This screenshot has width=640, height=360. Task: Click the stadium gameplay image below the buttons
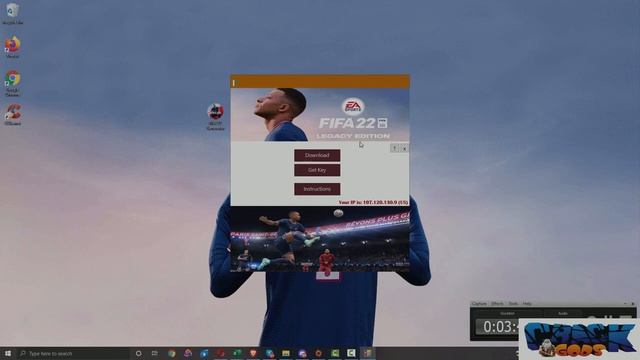[x=320, y=239]
